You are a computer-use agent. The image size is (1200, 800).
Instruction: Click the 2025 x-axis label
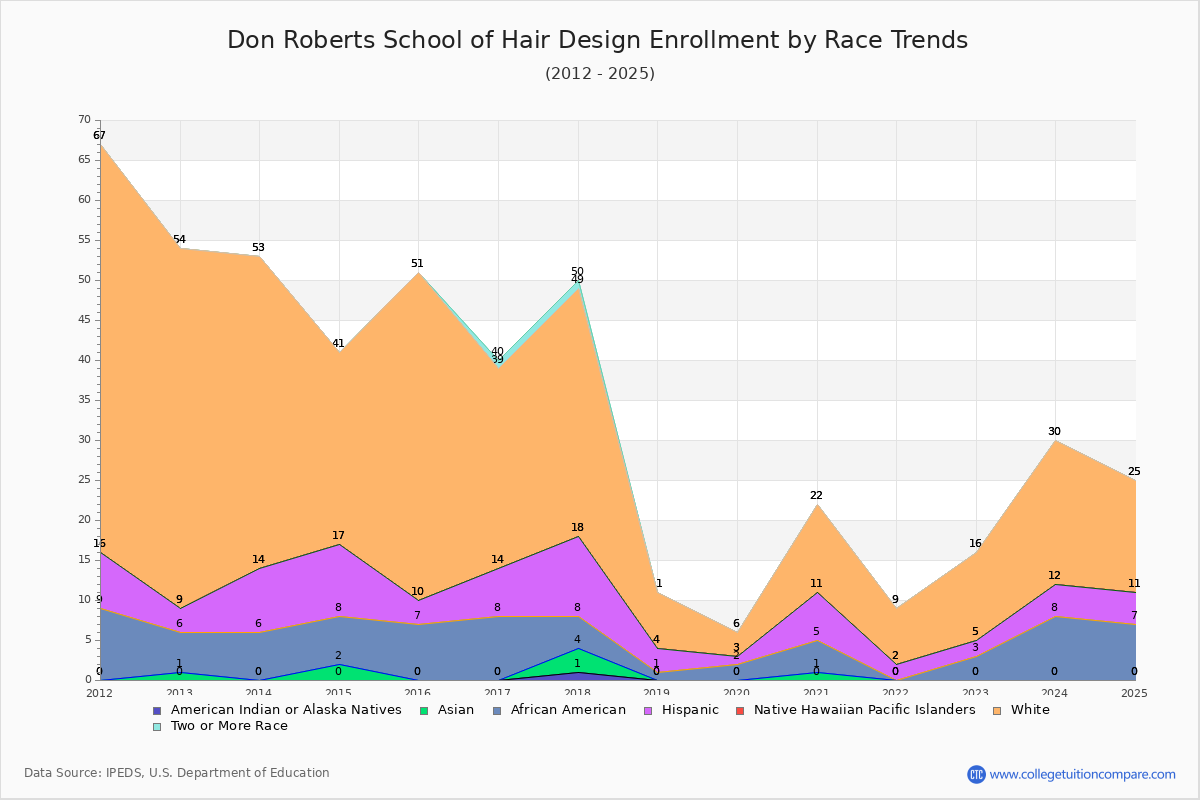point(1134,692)
